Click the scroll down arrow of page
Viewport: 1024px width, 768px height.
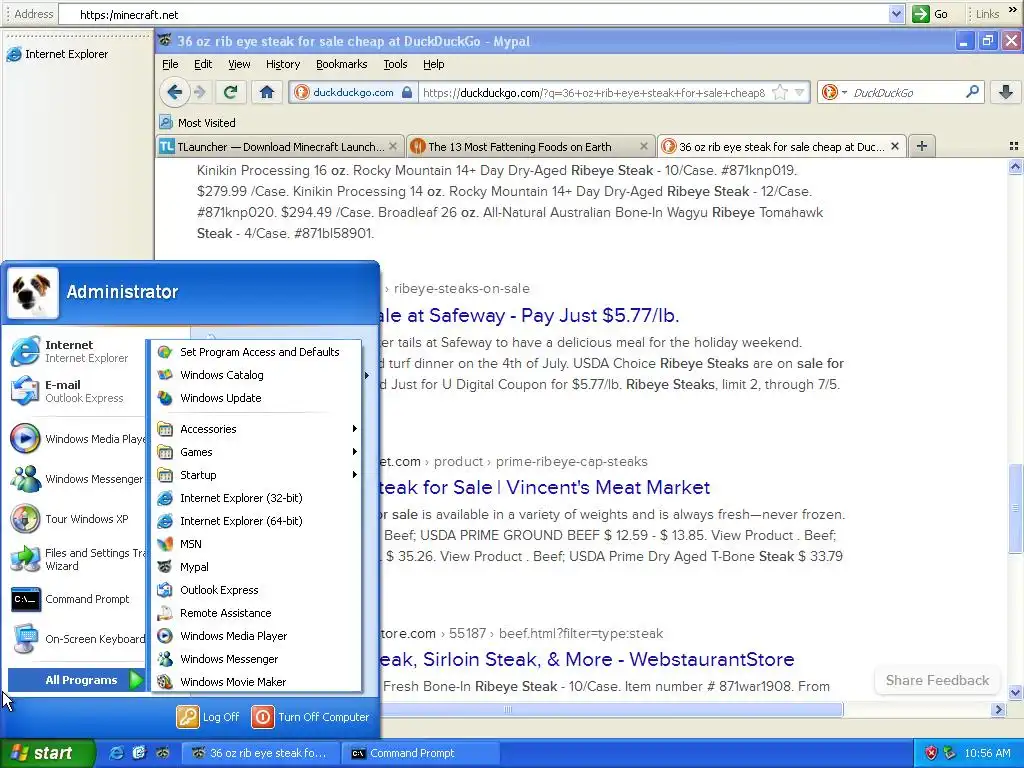1015,692
